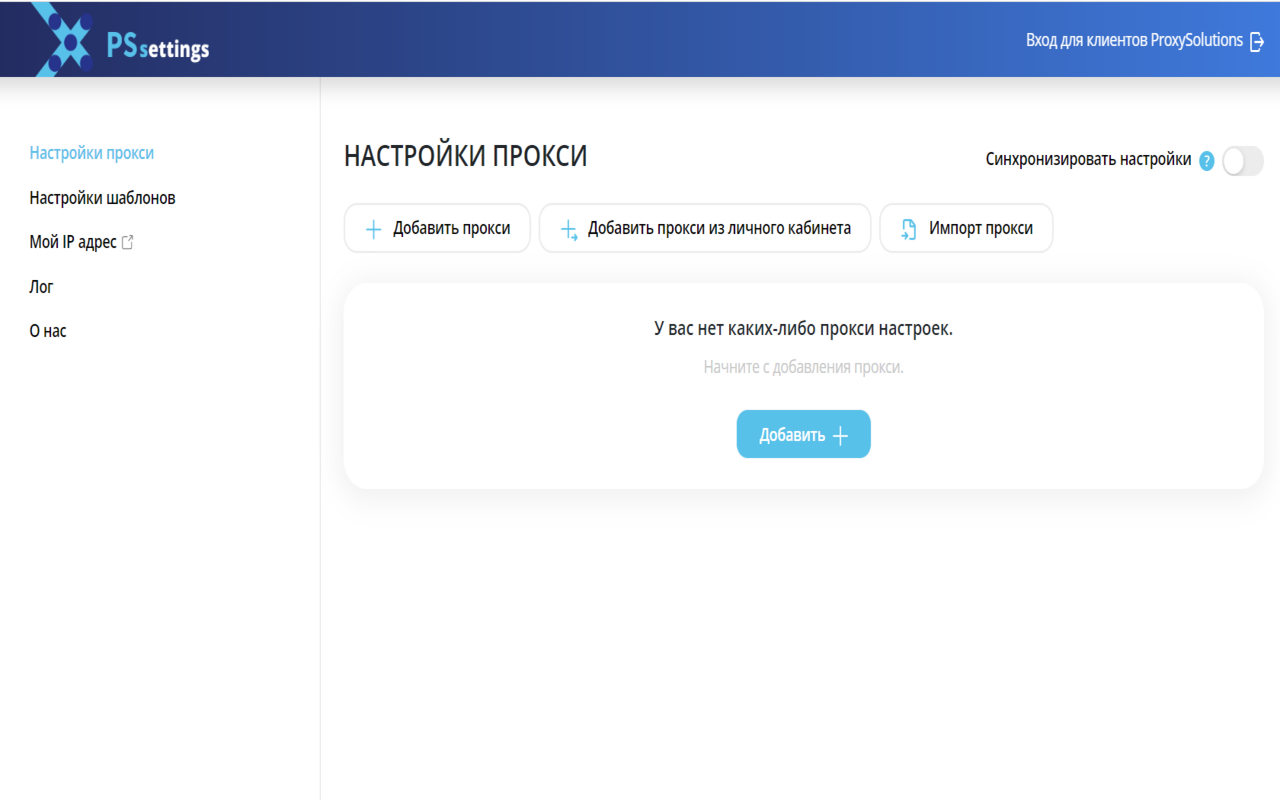Screen dimensions: 1280x800
Task: Click the logout arrow icon in the header
Action: pyautogui.click(x=1256, y=42)
